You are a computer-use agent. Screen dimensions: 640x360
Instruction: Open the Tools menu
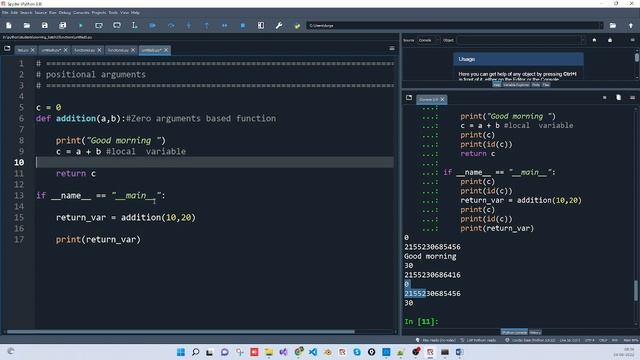tap(113, 13)
